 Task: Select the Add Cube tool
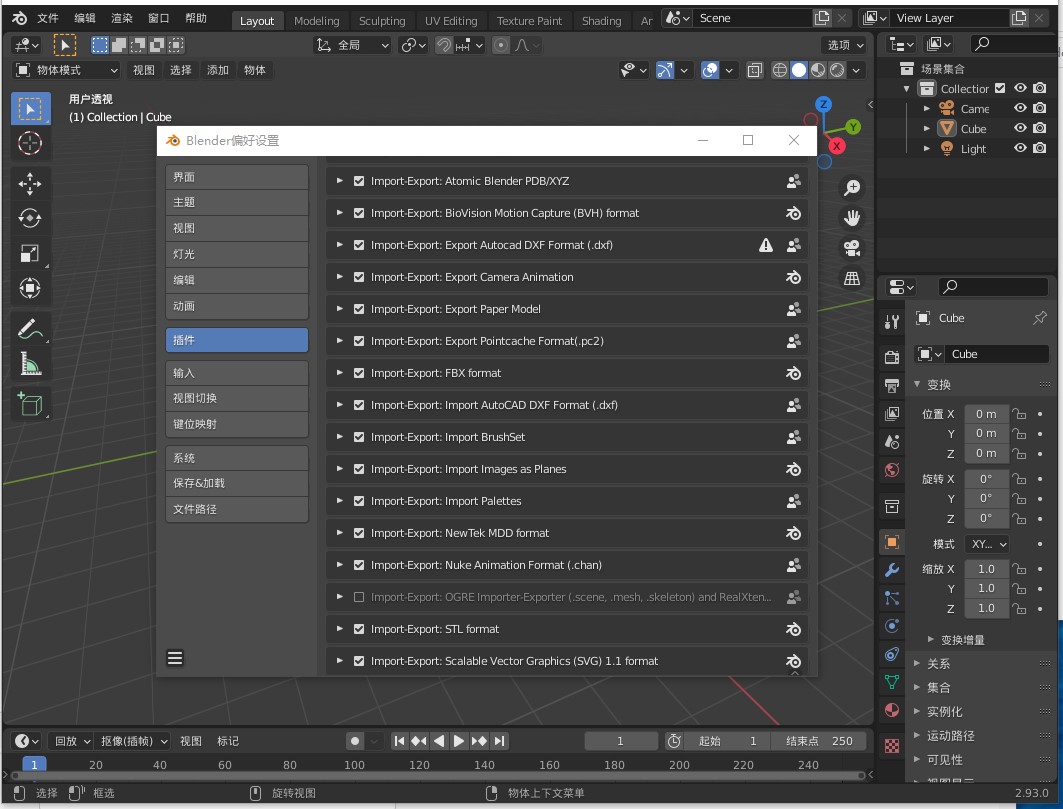coord(30,404)
